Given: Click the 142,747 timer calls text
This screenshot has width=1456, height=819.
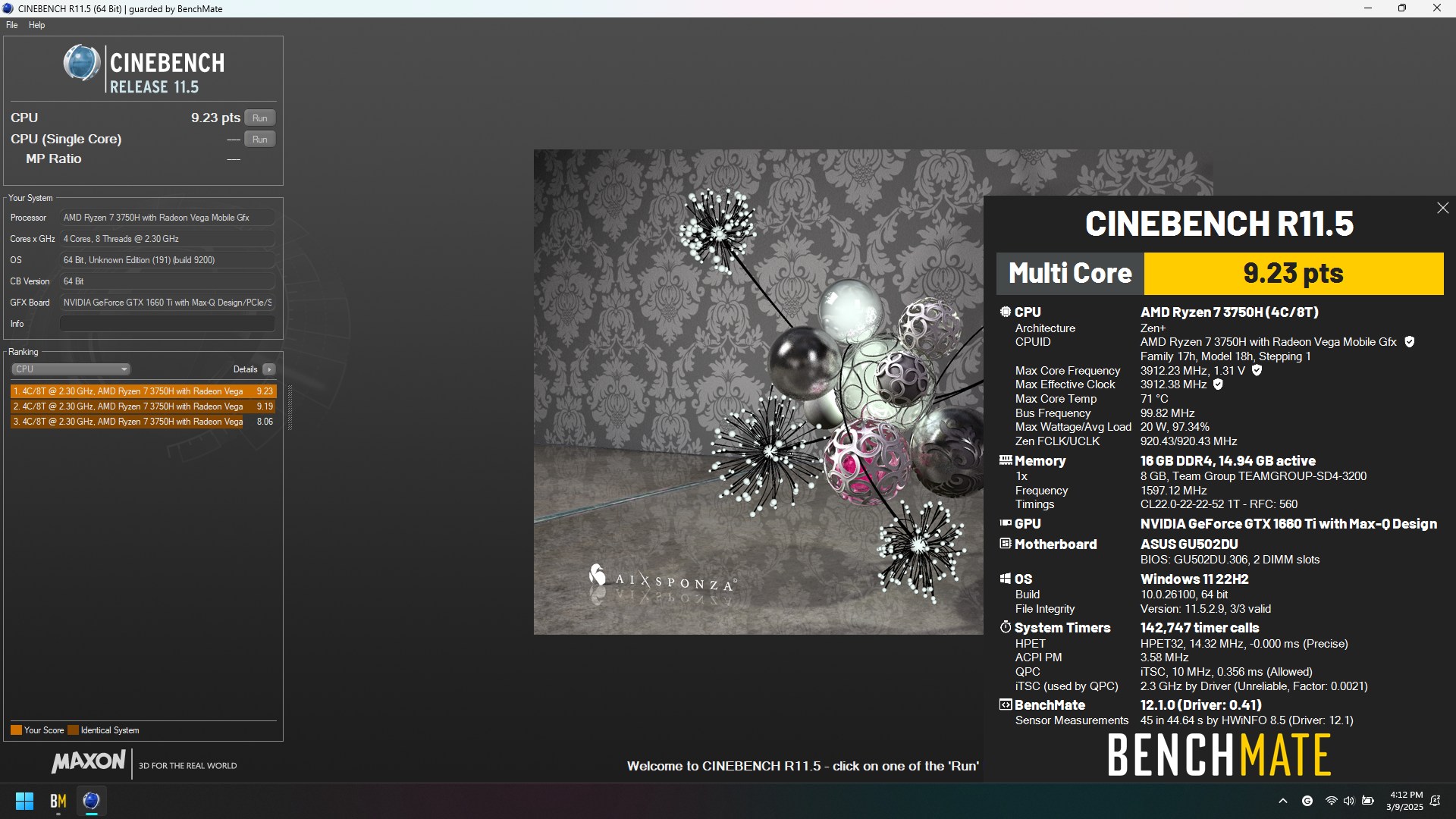Looking at the screenshot, I should tap(1200, 628).
